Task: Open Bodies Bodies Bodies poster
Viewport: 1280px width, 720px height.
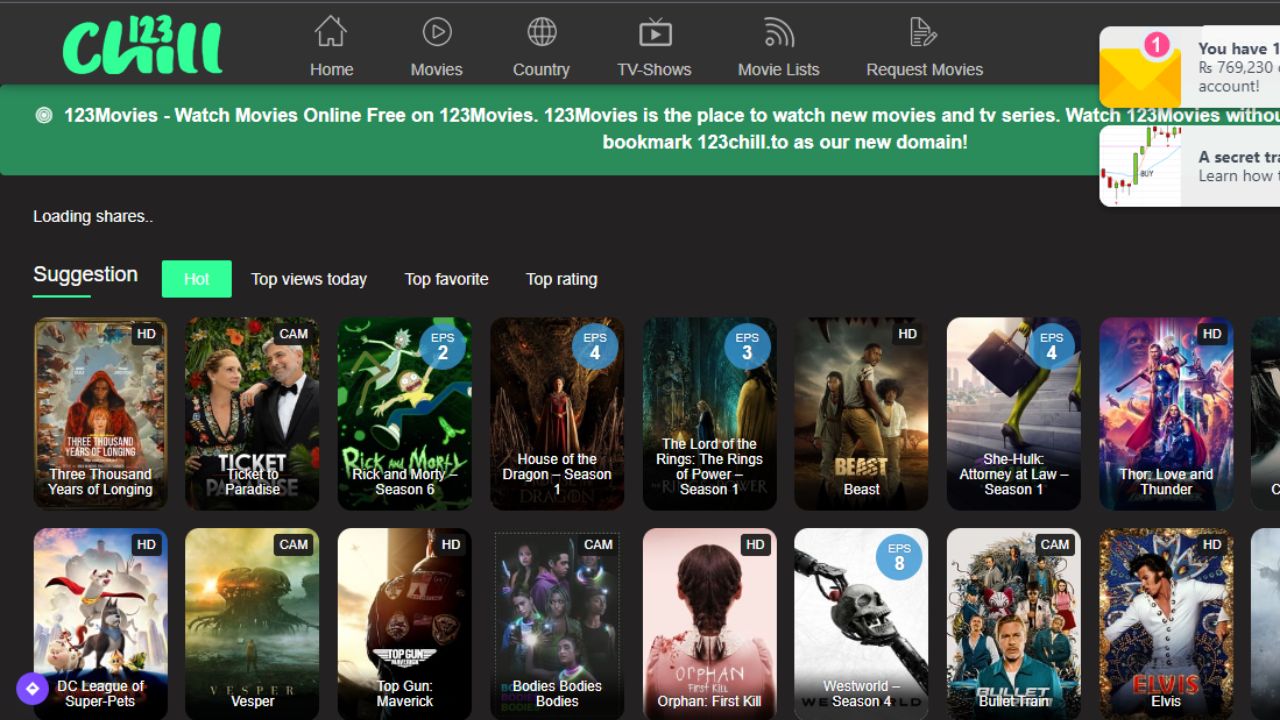Action: click(557, 623)
